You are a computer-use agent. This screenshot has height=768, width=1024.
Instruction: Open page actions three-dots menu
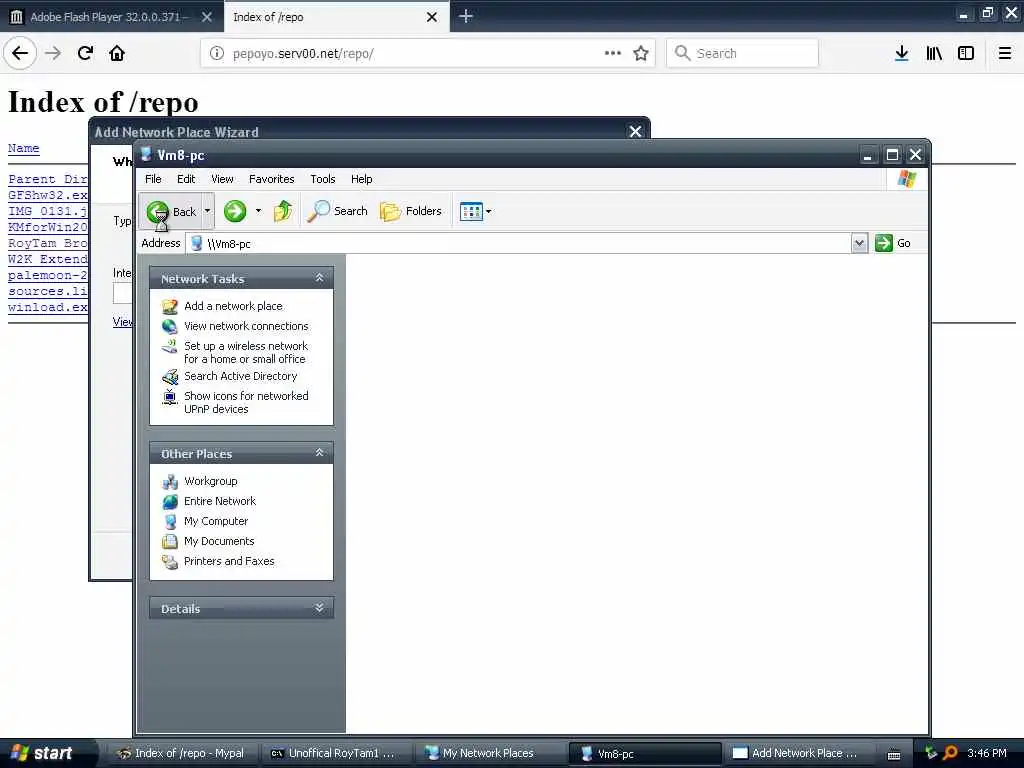613,53
